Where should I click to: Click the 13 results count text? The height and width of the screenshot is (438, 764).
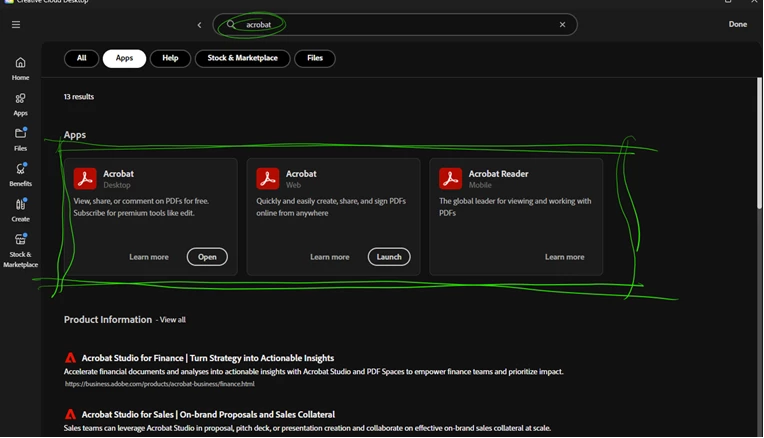click(x=79, y=97)
